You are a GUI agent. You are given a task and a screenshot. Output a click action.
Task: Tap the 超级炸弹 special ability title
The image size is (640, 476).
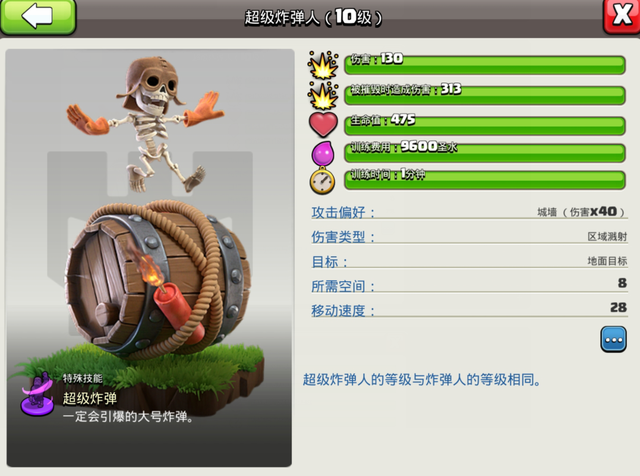pyautogui.click(x=90, y=398)
